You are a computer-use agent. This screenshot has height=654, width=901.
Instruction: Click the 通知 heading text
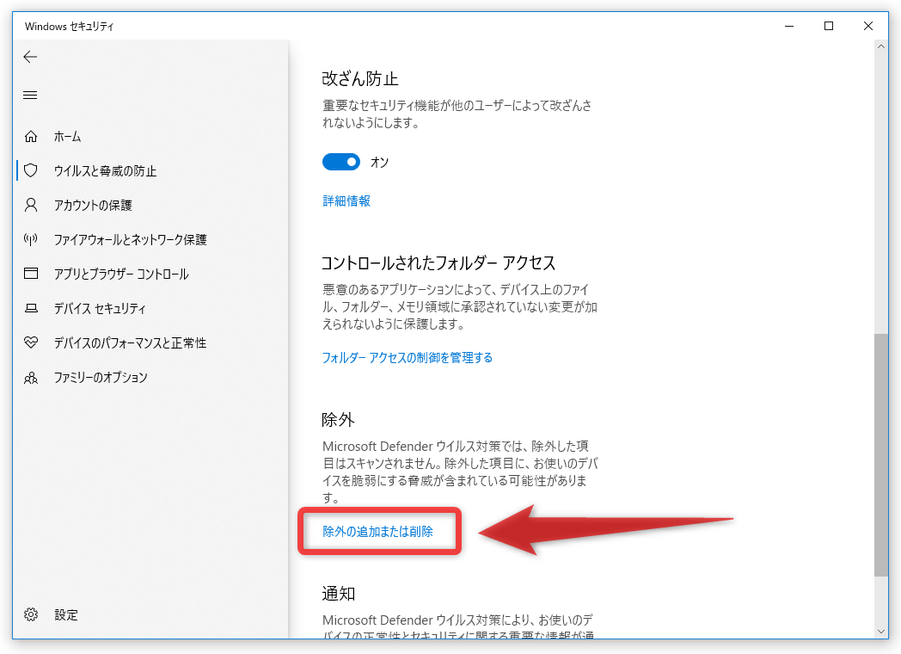(x=338, y=593)
